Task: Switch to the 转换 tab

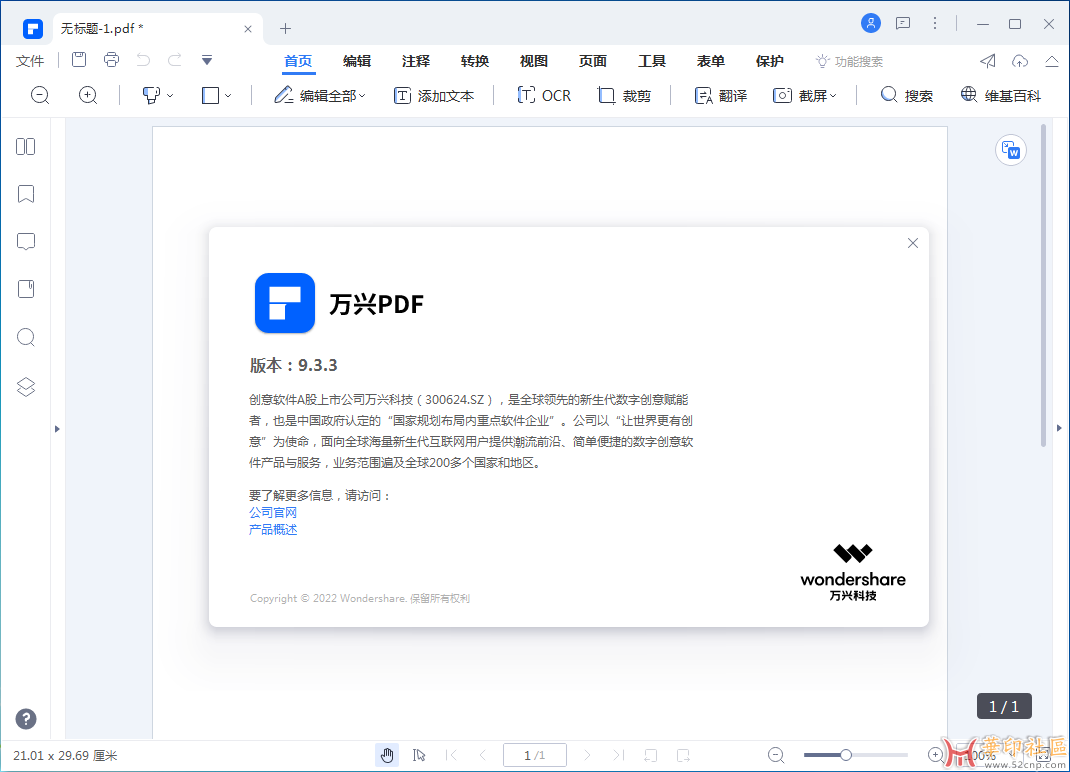Action: [475, 61]
